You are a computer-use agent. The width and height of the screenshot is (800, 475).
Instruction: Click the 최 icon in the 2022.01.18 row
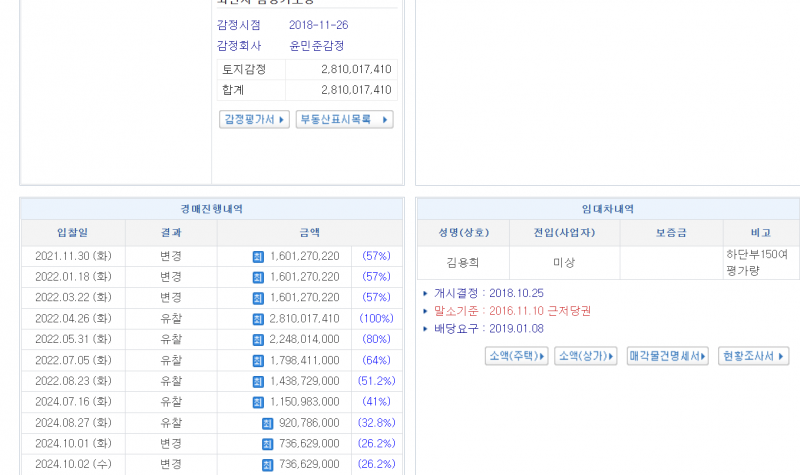[x=258, y=277]
